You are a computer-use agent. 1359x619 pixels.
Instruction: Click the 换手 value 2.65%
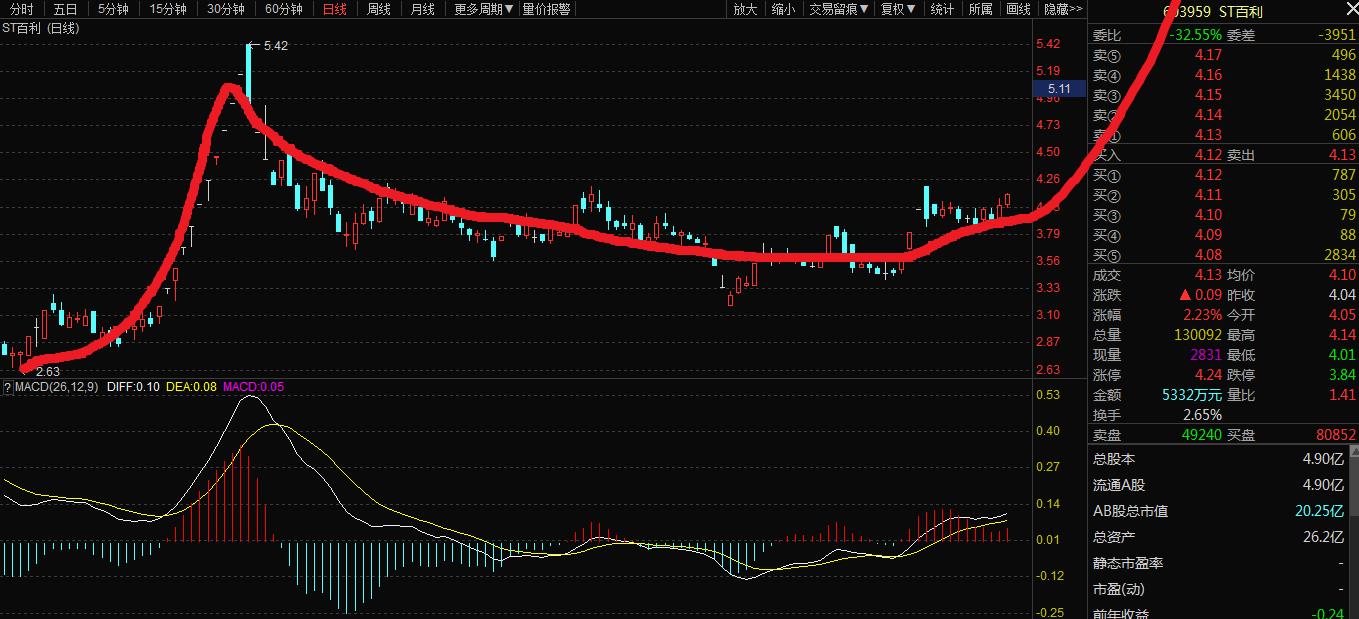(1202, 415)
